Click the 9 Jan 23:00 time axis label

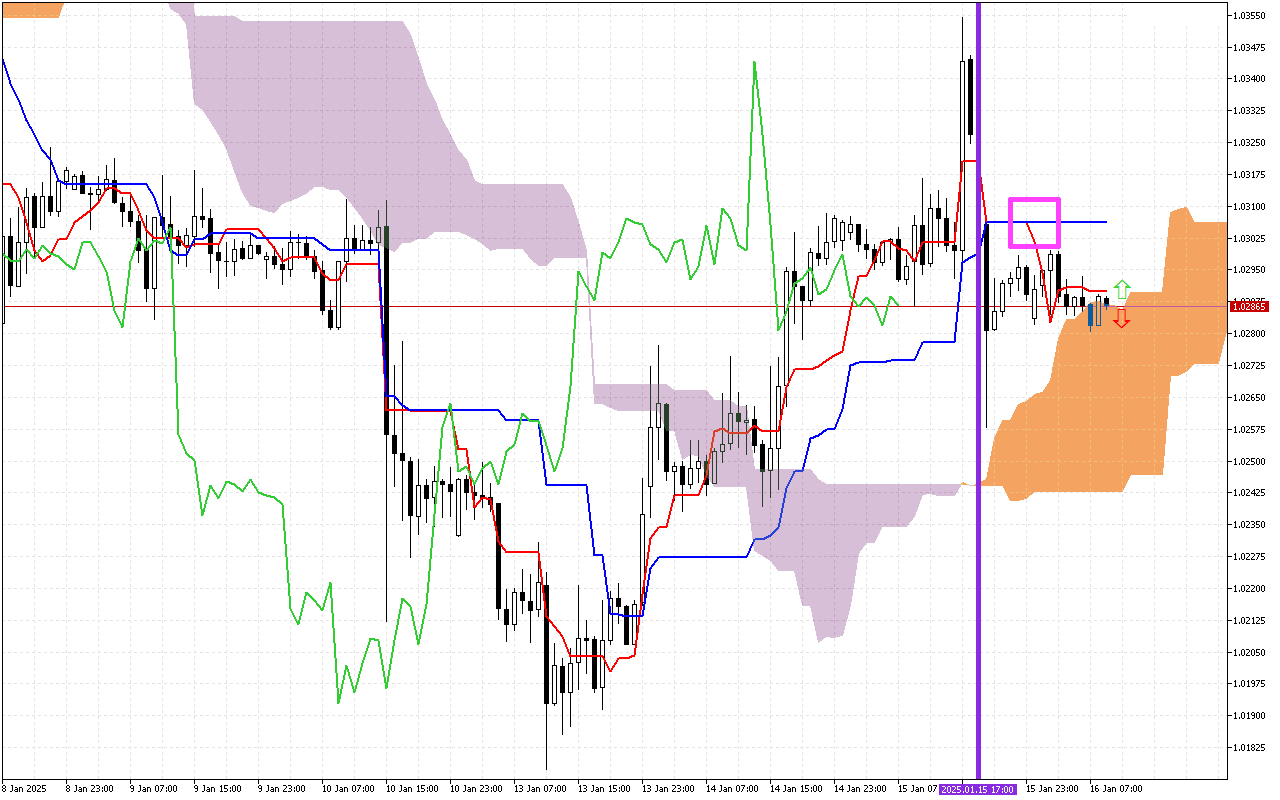tap(280, 789)
